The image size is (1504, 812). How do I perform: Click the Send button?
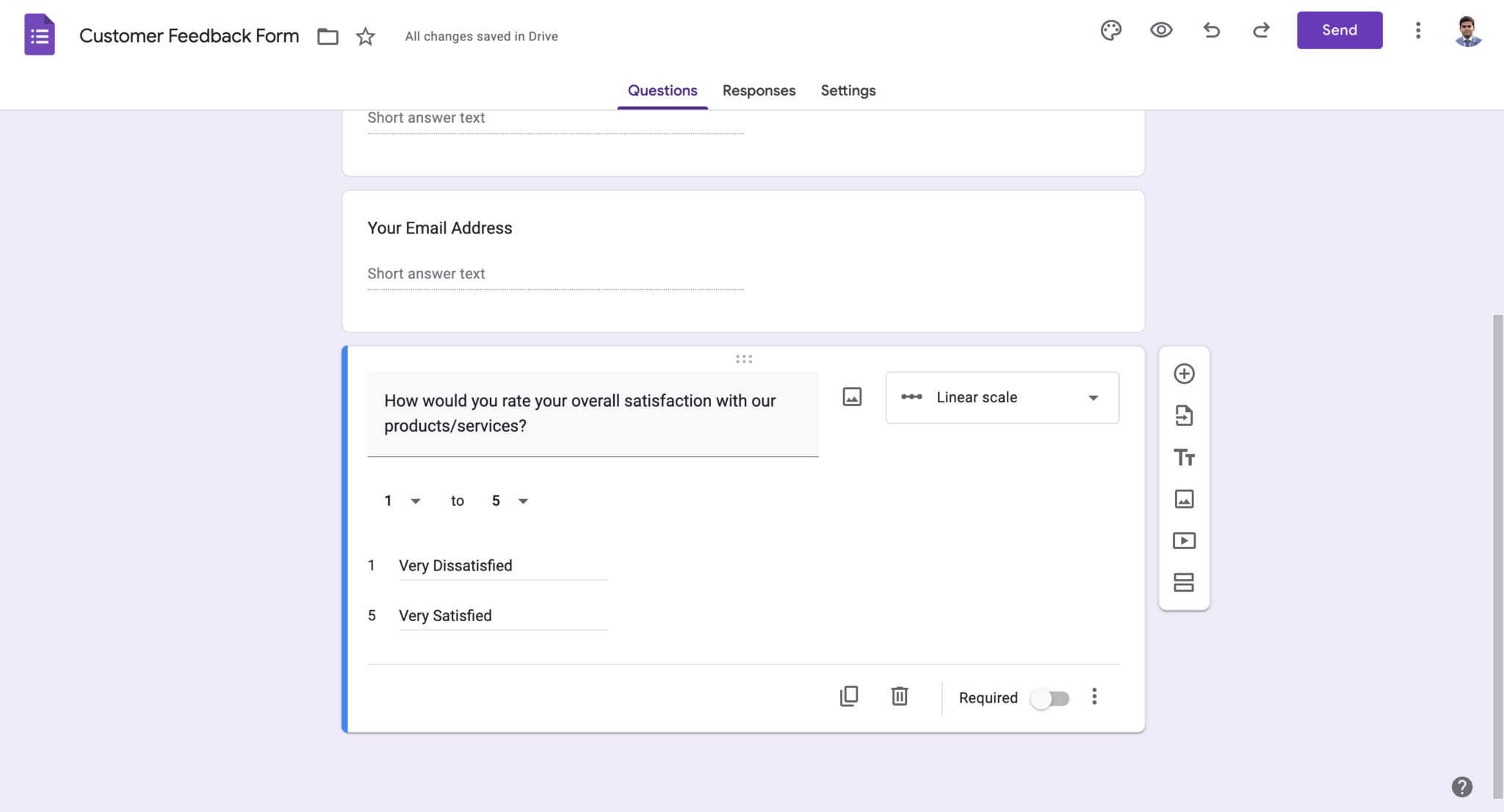(1339, 30)
